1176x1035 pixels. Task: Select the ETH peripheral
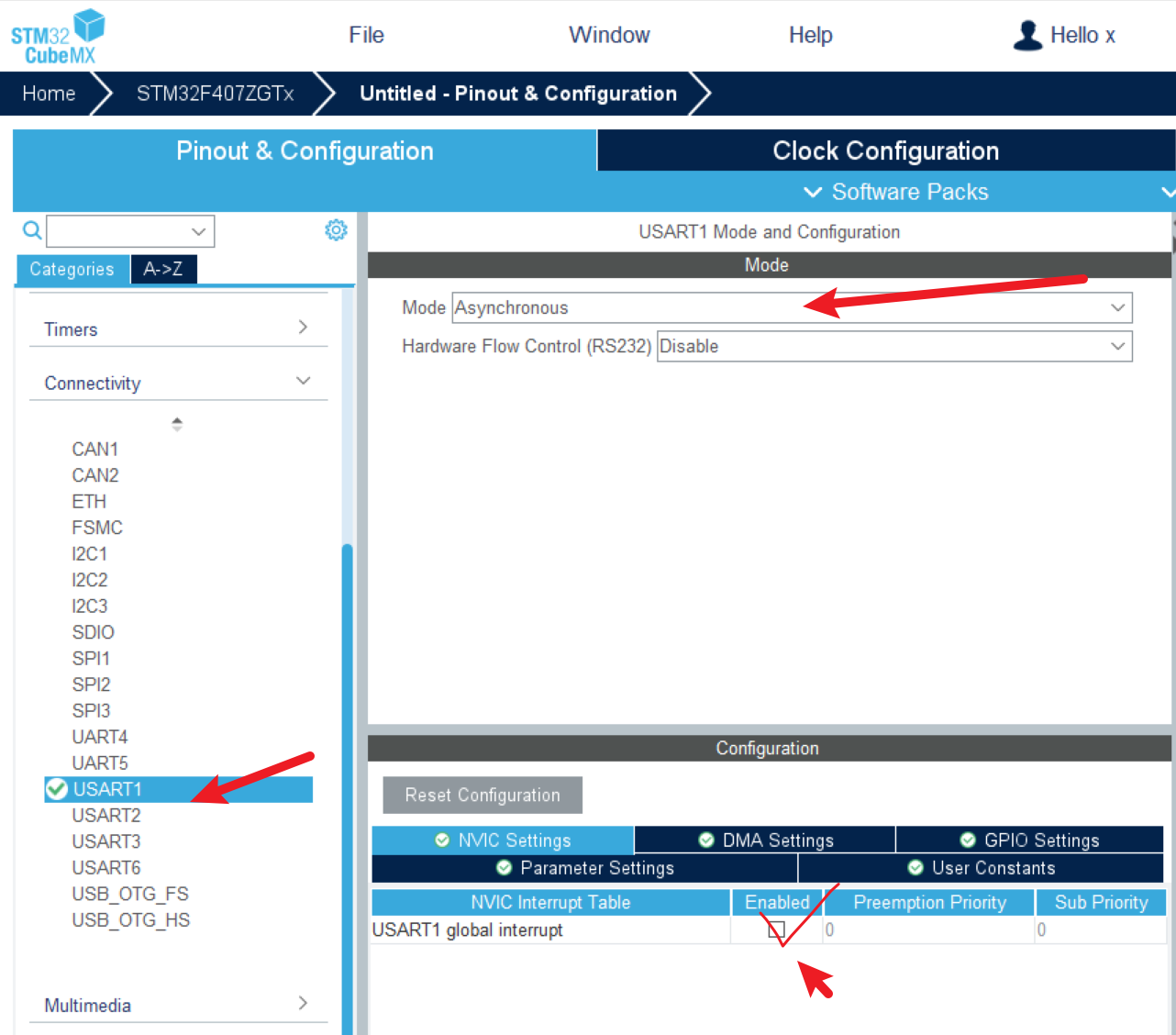89,501
